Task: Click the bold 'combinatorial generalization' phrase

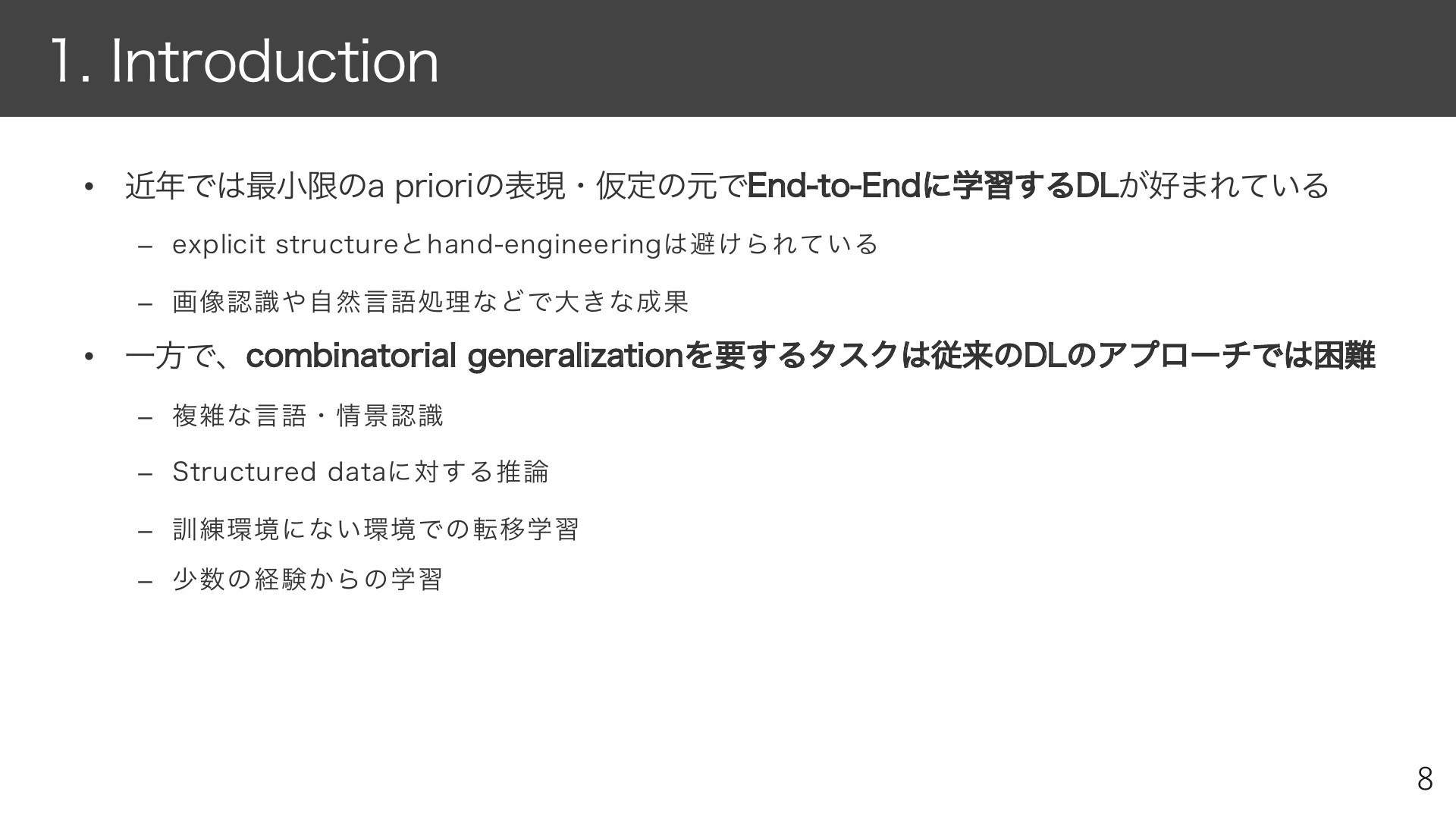Action: point(465,355)
